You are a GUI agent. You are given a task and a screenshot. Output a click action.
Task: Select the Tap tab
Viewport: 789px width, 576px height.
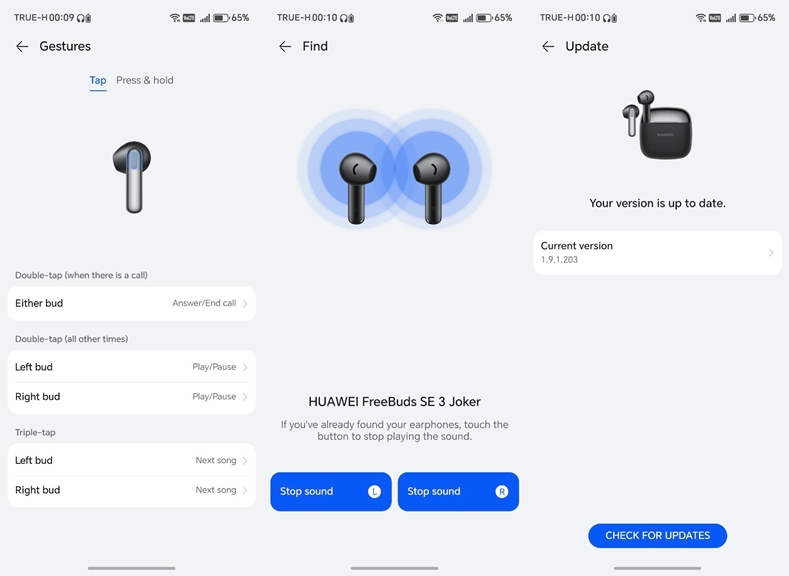click(98, 80)
